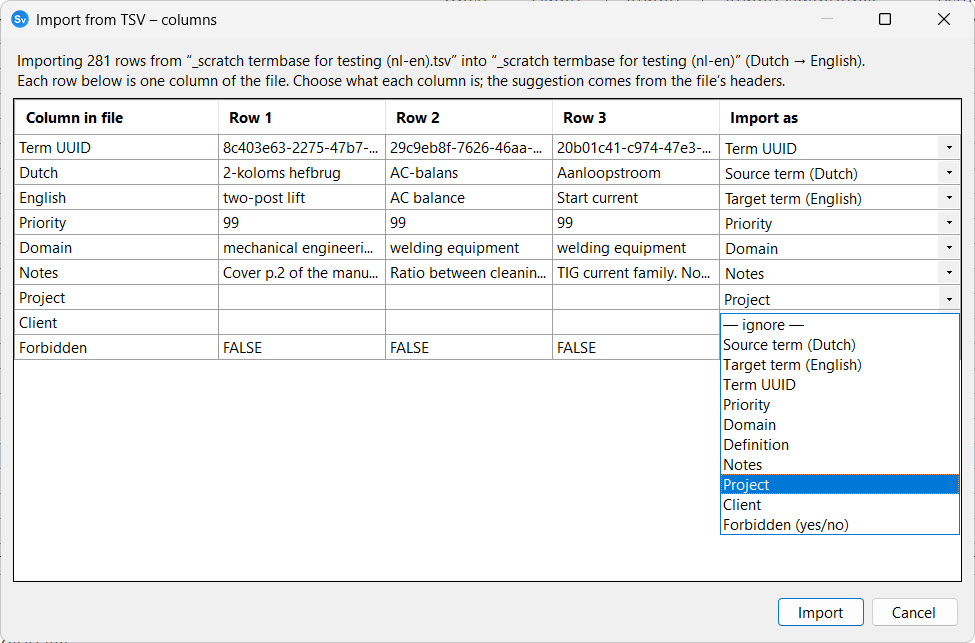Maximize the Import from TSV dialog
The height and width of the screenshot is (643, 975).
885,19
